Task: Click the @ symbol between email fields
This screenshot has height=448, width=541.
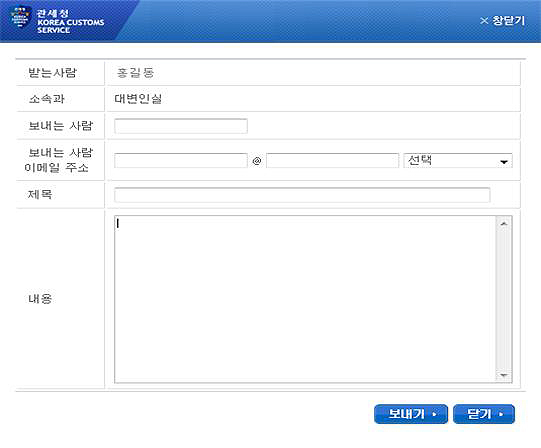Action: point(257,161)
